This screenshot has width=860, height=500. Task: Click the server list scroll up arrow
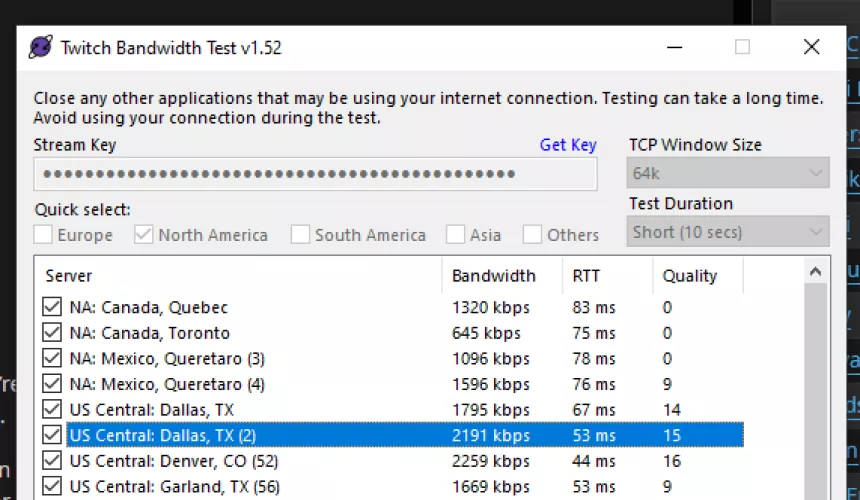(817, 273)
